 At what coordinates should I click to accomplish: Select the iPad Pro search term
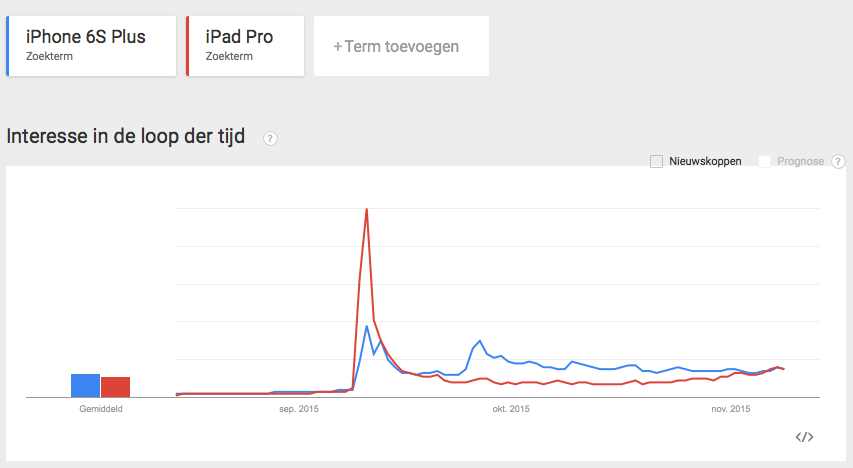239,38
